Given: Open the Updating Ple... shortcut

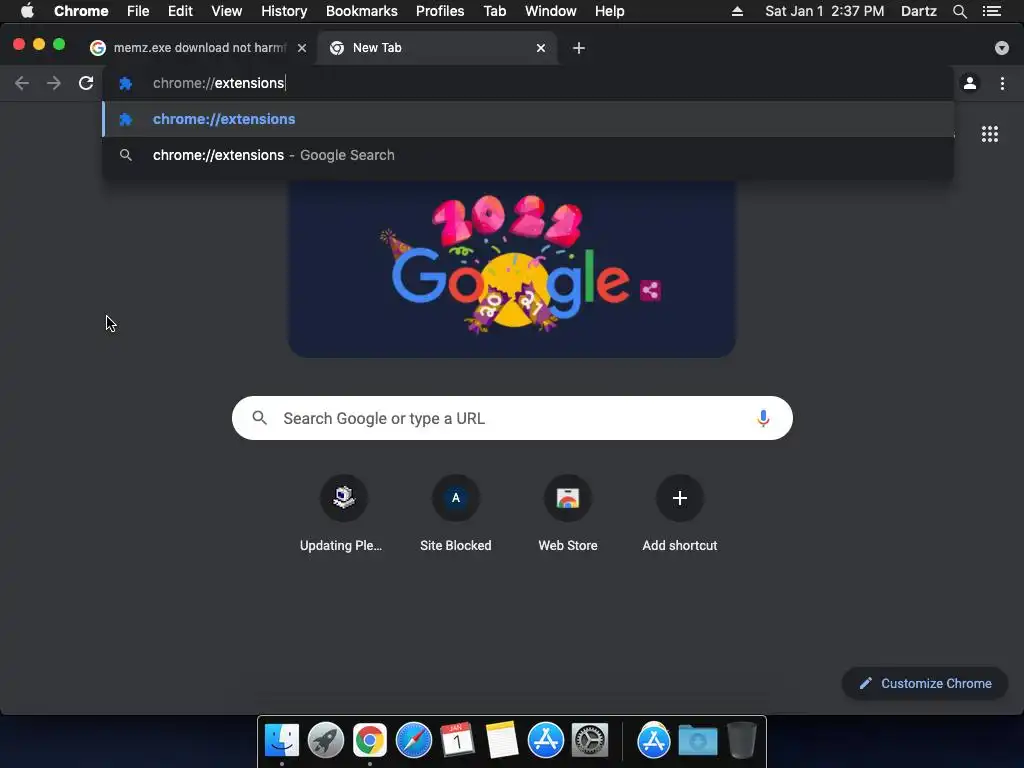Looking at the screenshot, I should coord(344,515).
